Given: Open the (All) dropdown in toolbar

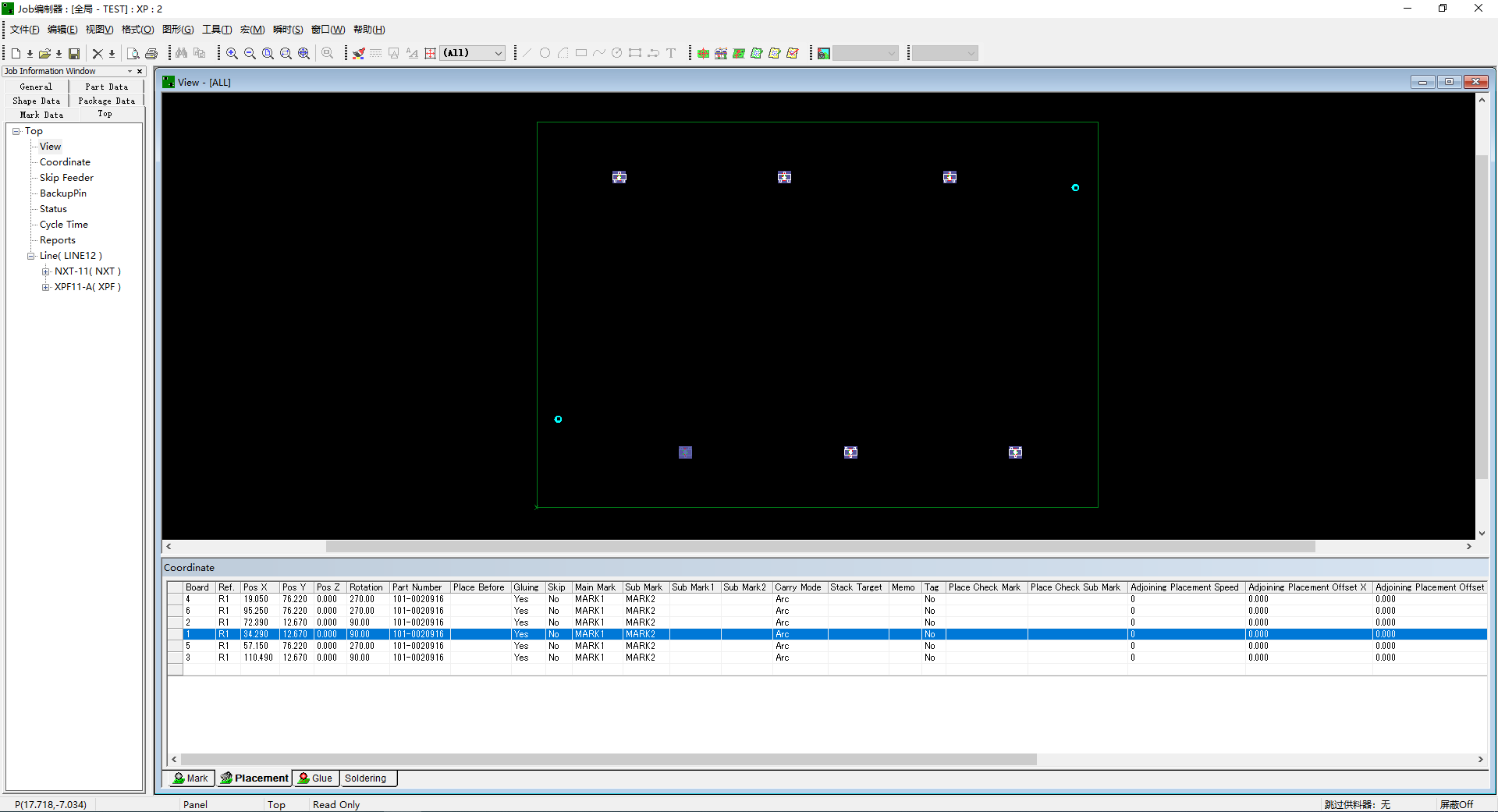Looking at the screenshot, I should 498,54.
